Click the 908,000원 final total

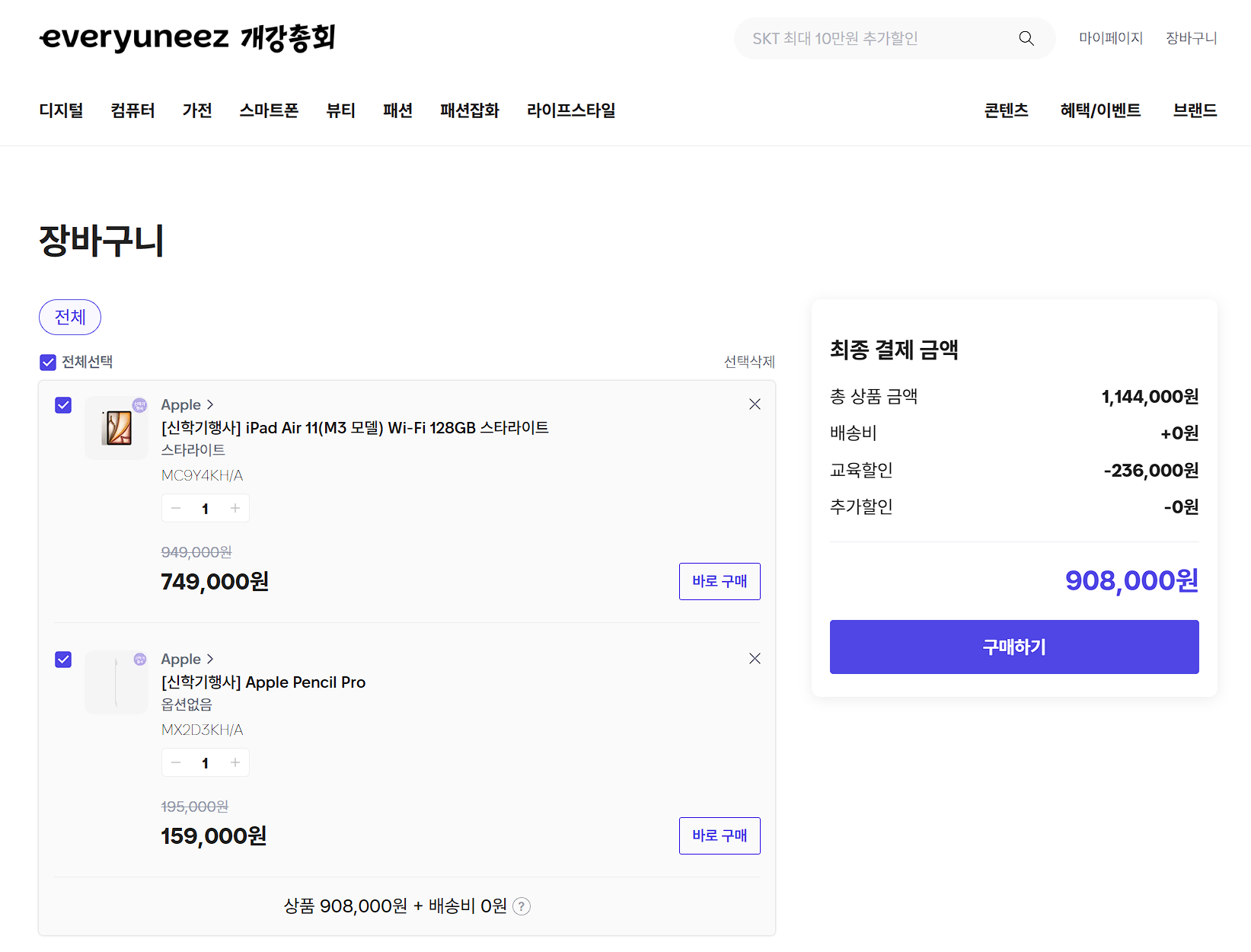click(x=1131, y=581)
